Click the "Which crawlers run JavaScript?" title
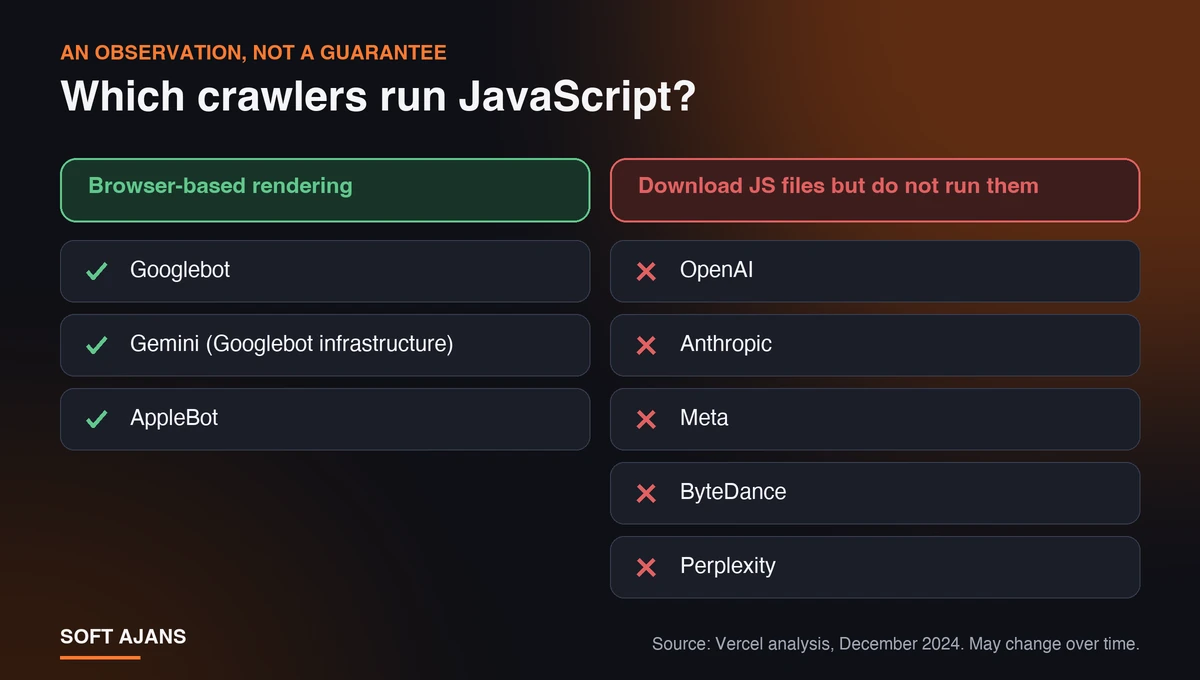The image size is (1200, 680). [379, 97]
